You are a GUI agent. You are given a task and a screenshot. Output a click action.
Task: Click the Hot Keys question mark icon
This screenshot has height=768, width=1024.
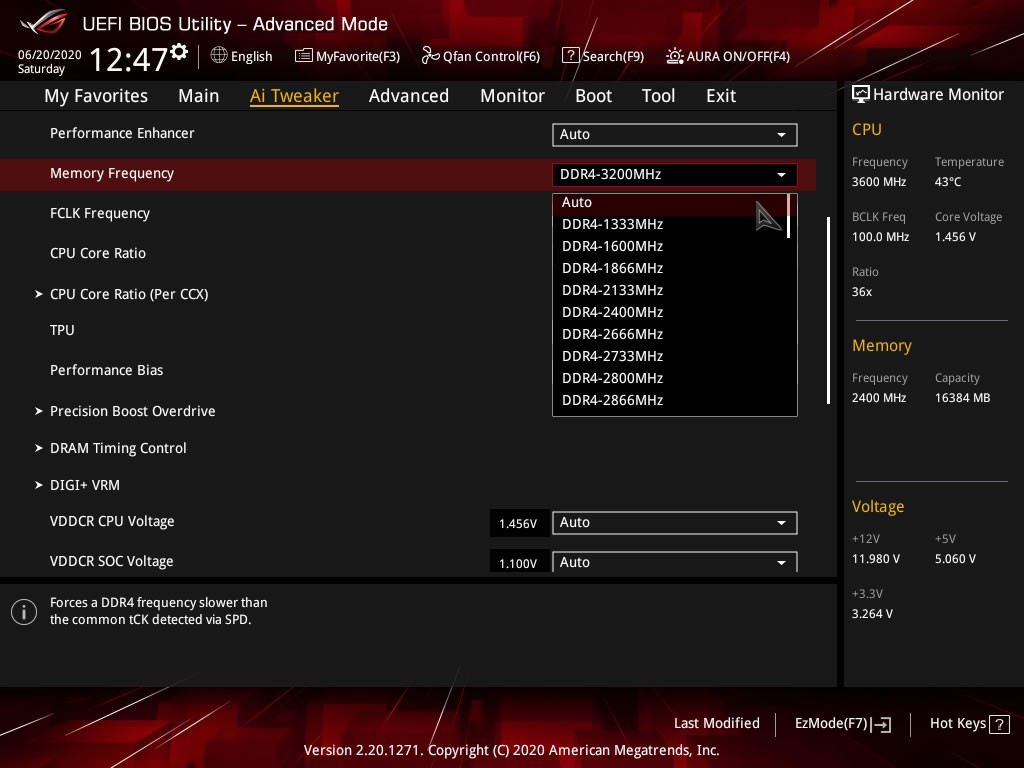click(x=999, y=724)
